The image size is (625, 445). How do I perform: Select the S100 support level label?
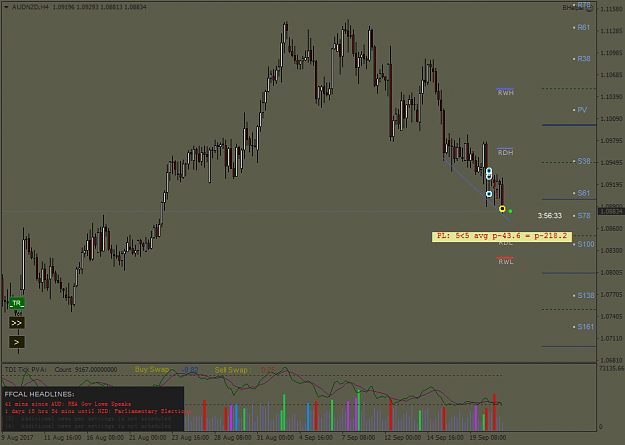point(586,244)
